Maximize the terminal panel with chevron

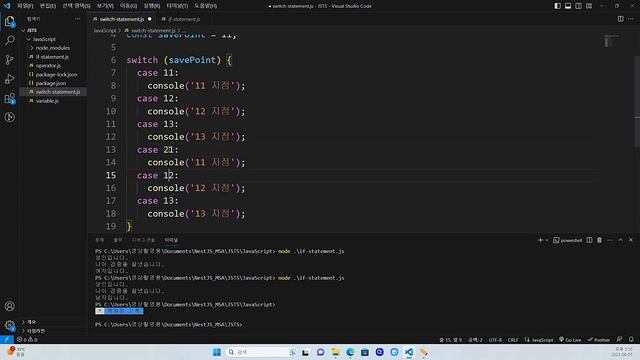click(620, 240)
